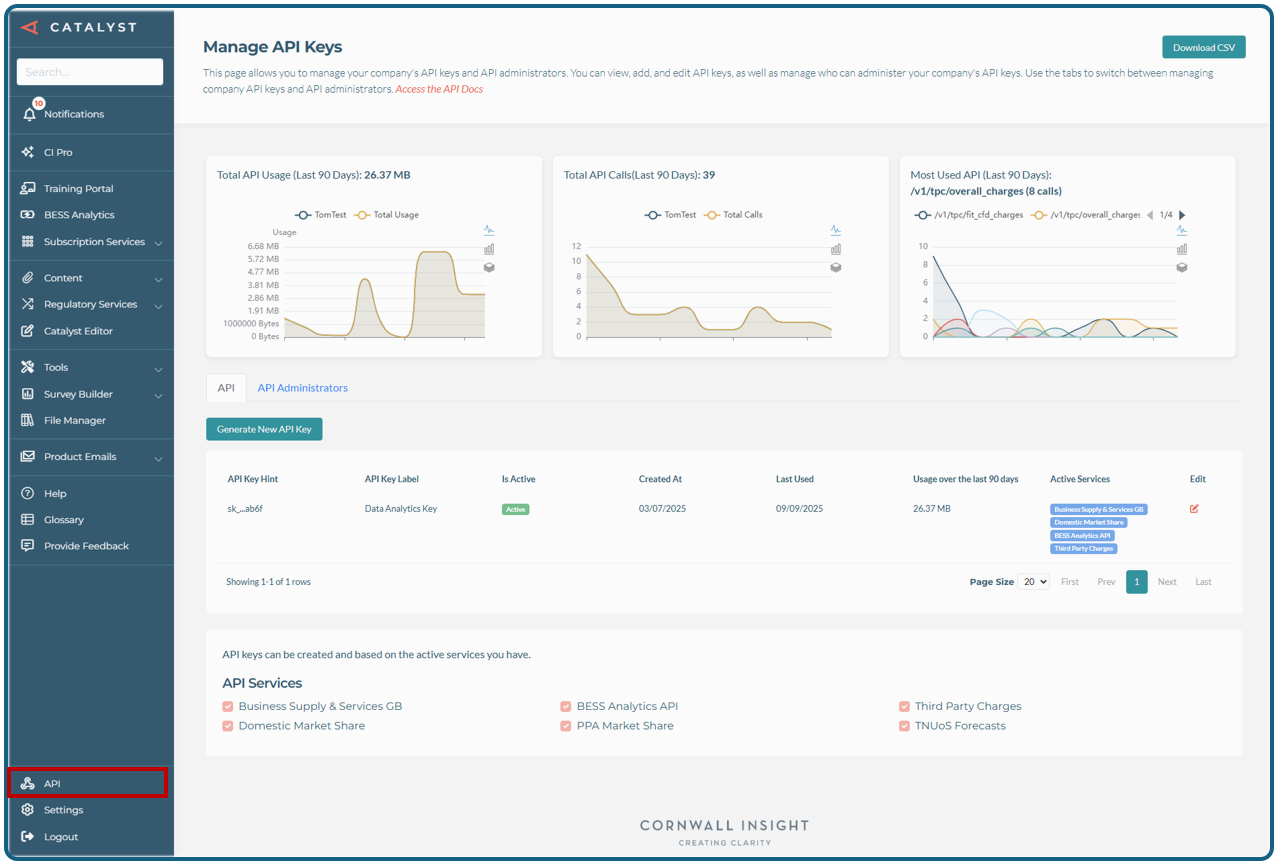Click the Content paperclip icon

pos(28,278)
